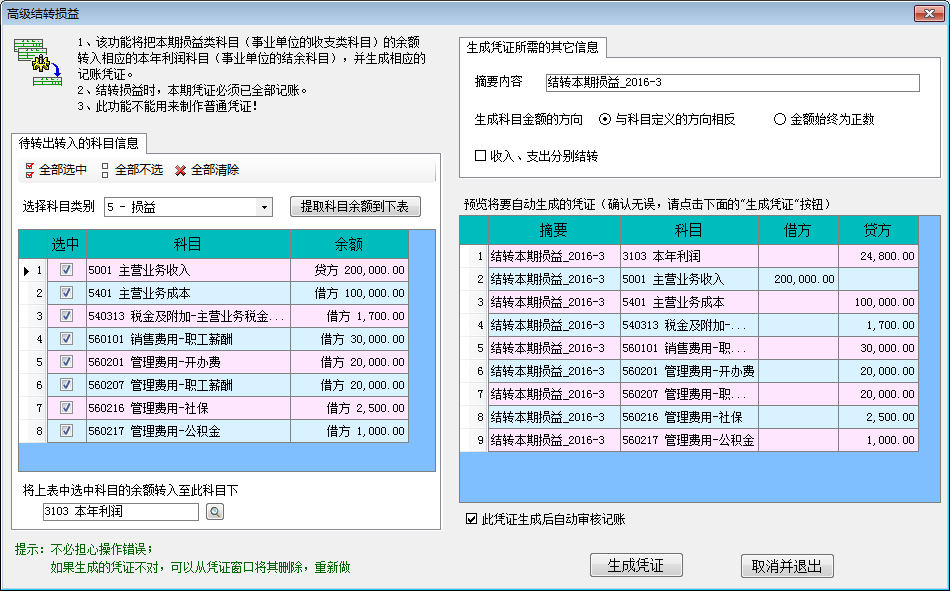Click the 全部不选 label
Screen dimensions: 950x591
[x=139, y=170]
